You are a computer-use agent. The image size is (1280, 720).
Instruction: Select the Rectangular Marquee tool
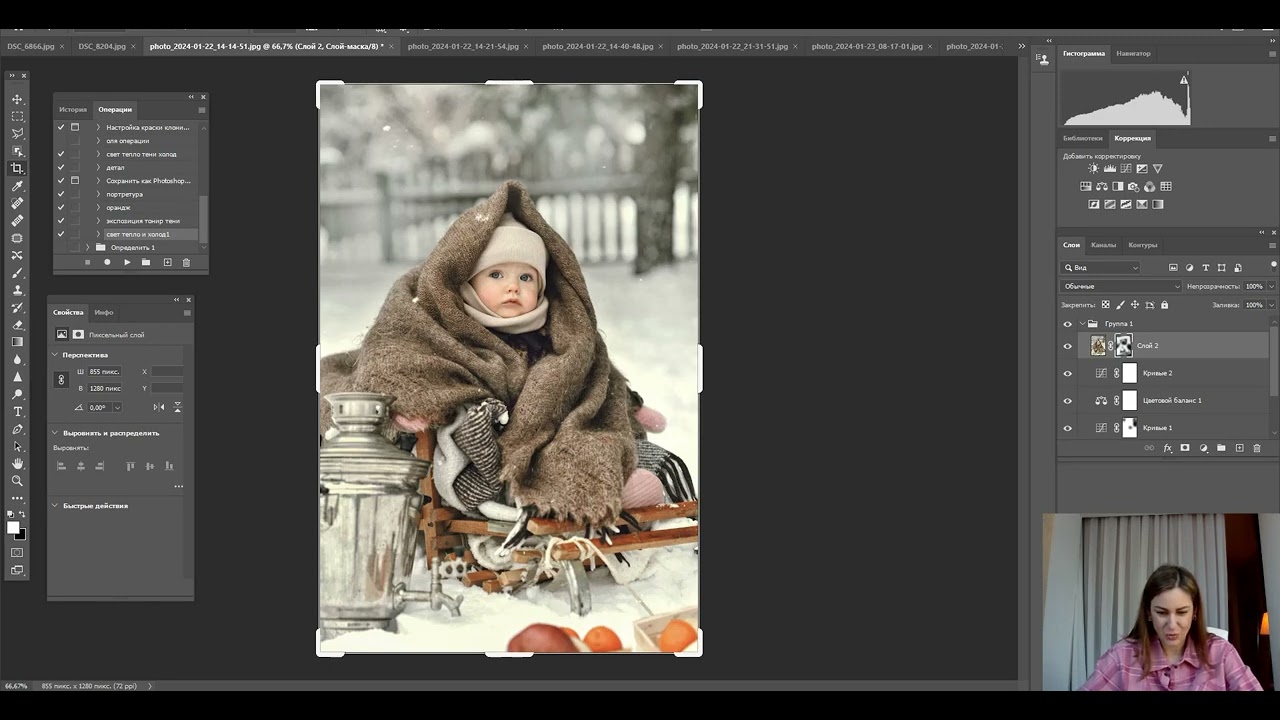[17, 116]
